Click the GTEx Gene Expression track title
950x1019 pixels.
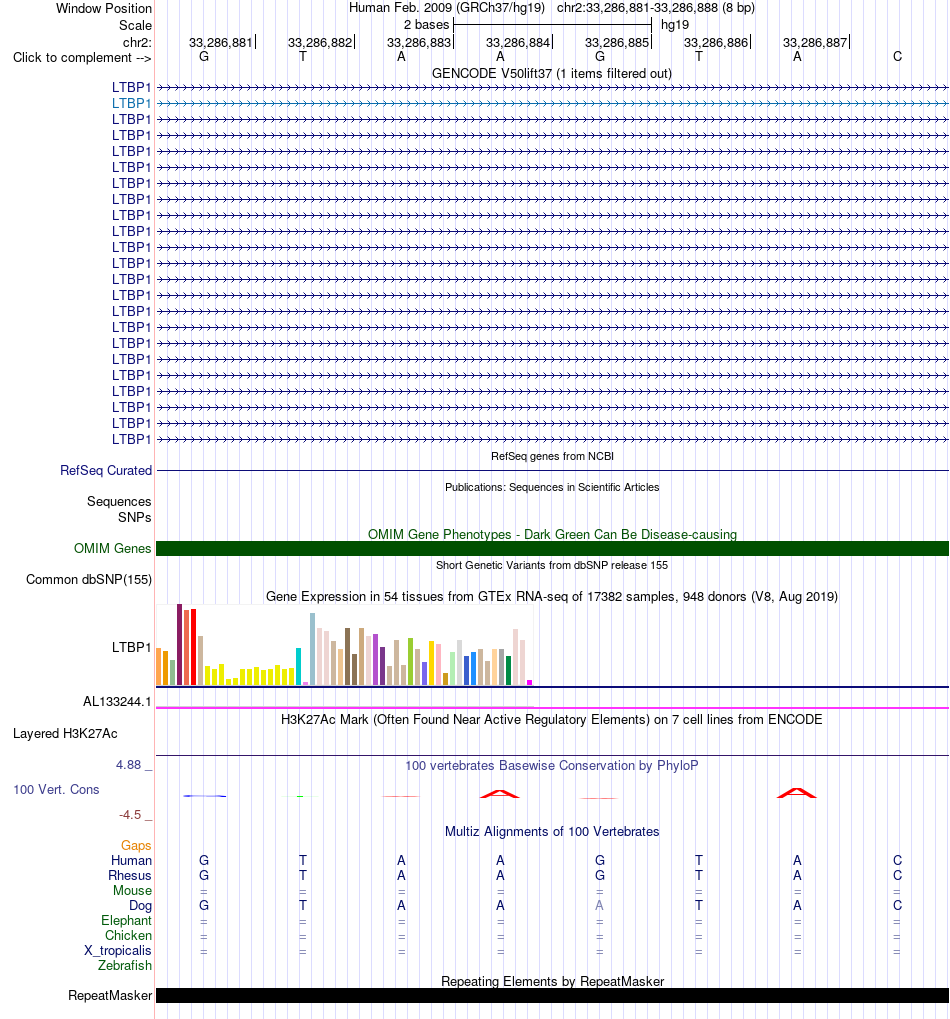point(552,597)
